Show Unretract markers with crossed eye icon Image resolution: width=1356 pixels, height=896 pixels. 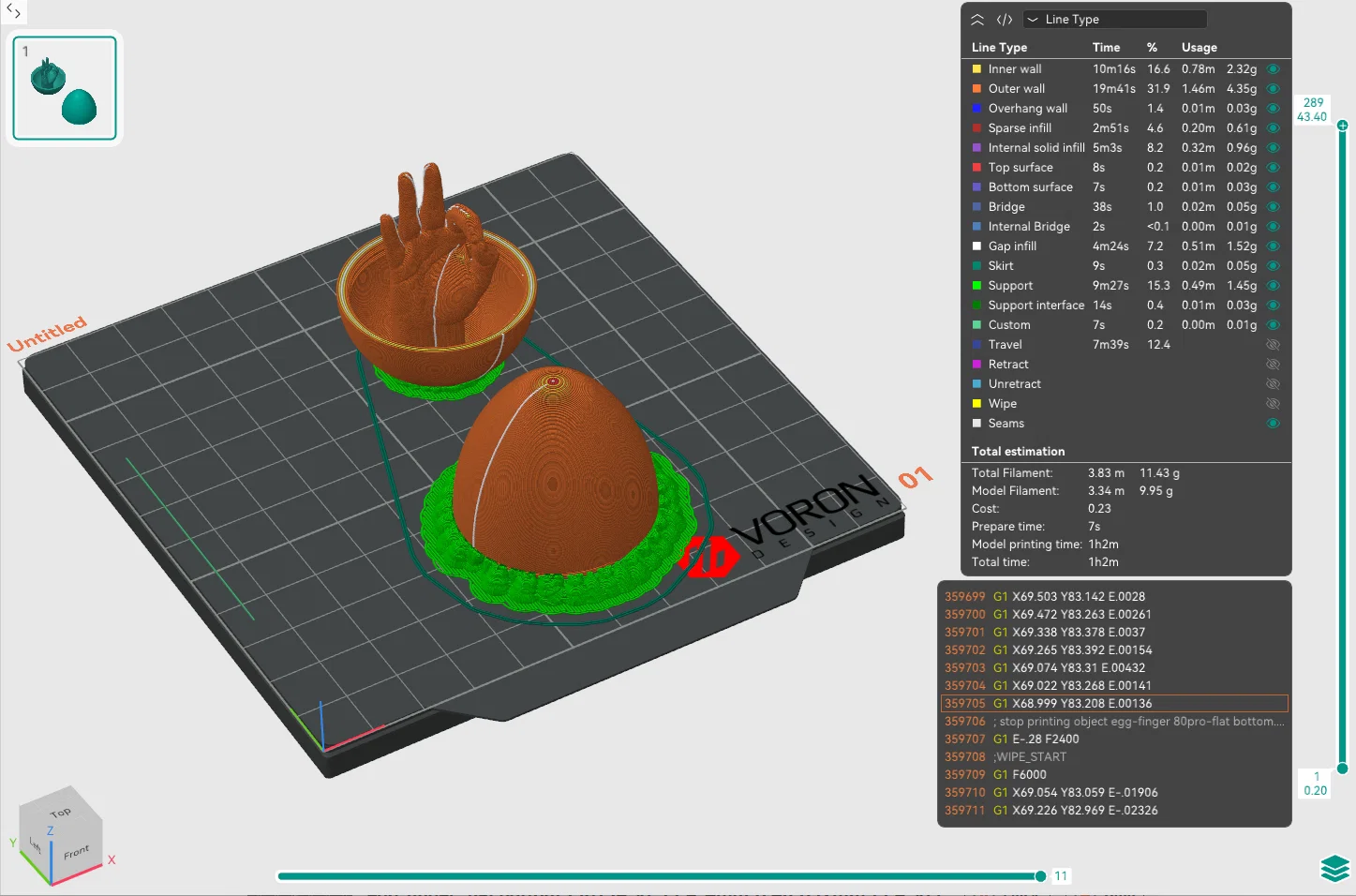1273,384
